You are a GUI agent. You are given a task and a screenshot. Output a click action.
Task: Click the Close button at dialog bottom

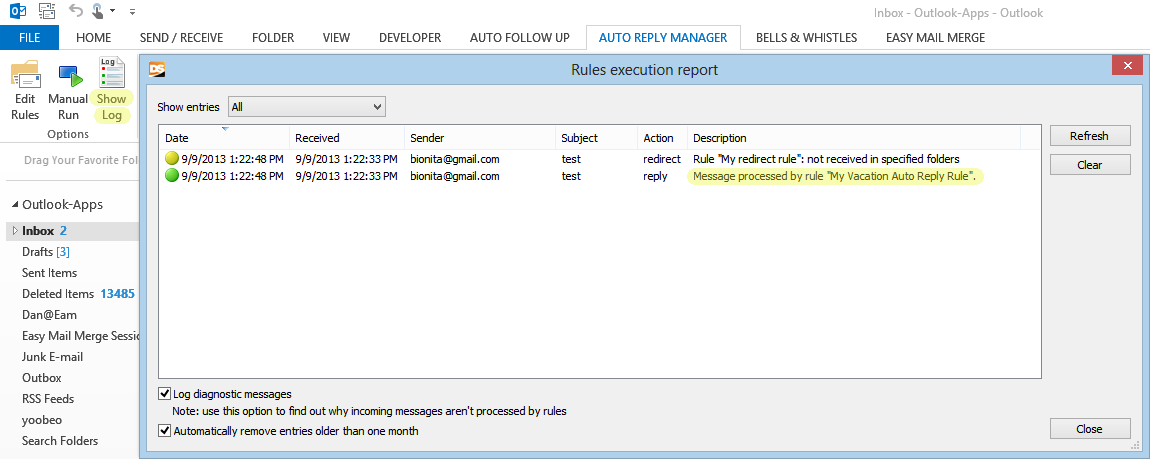point(1089,429)
